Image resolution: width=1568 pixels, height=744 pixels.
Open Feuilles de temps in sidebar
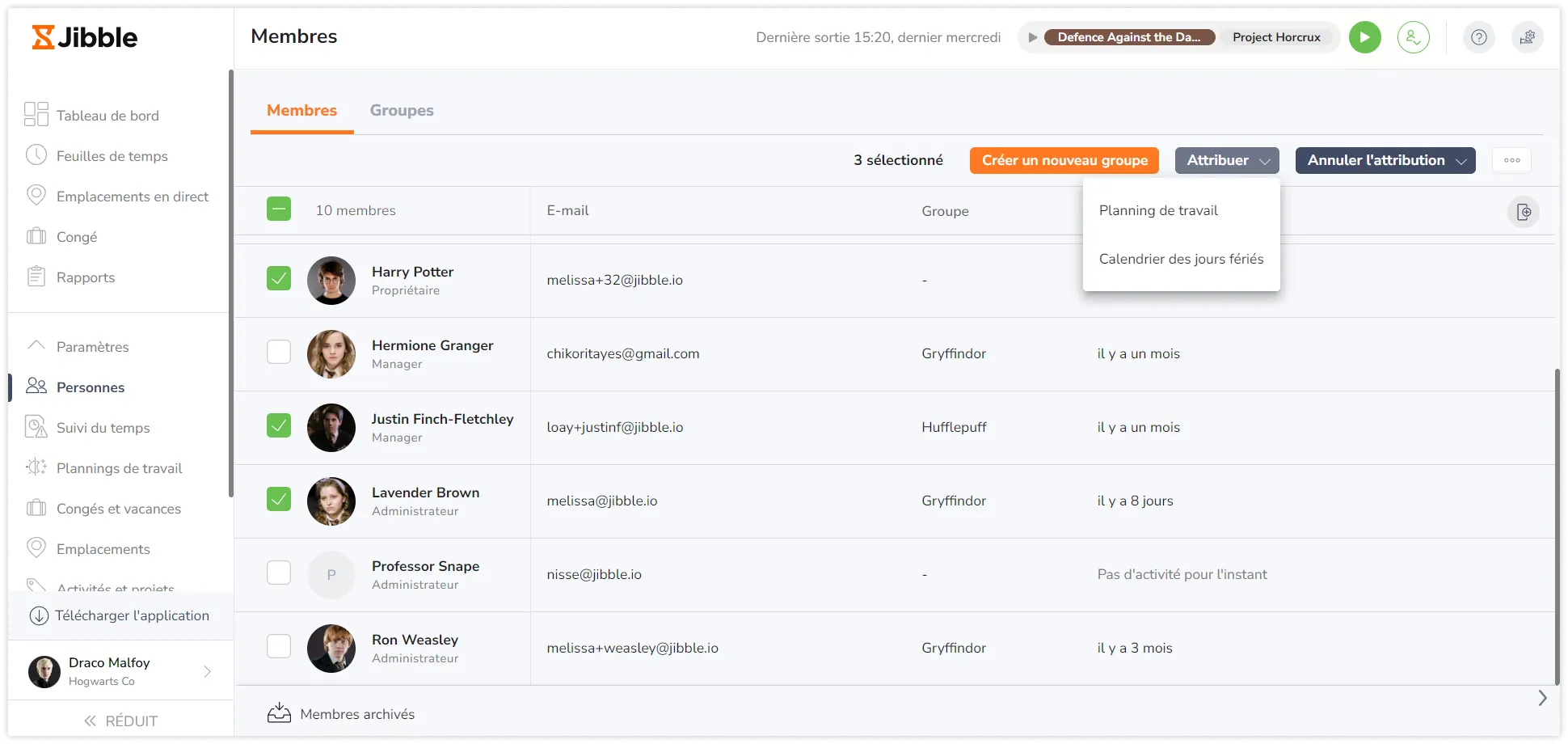[112, 156]
